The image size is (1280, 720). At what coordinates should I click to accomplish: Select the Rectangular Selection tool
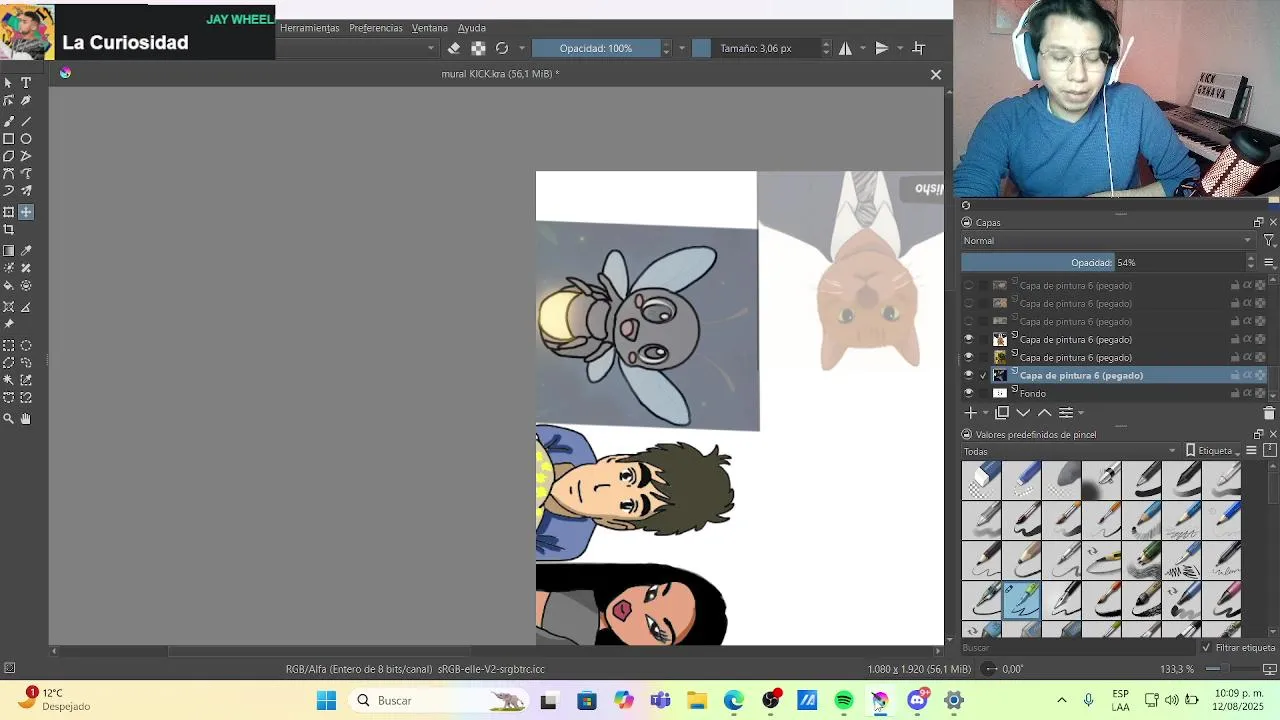pyautogui.click(x=9, y=346)
